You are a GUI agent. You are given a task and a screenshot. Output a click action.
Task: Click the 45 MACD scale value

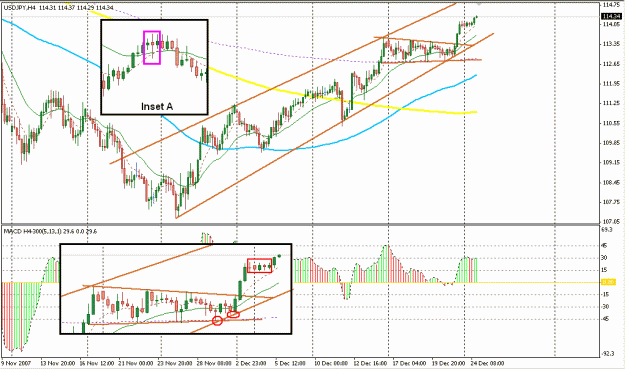pyautogui.click(x=604, y=245)
